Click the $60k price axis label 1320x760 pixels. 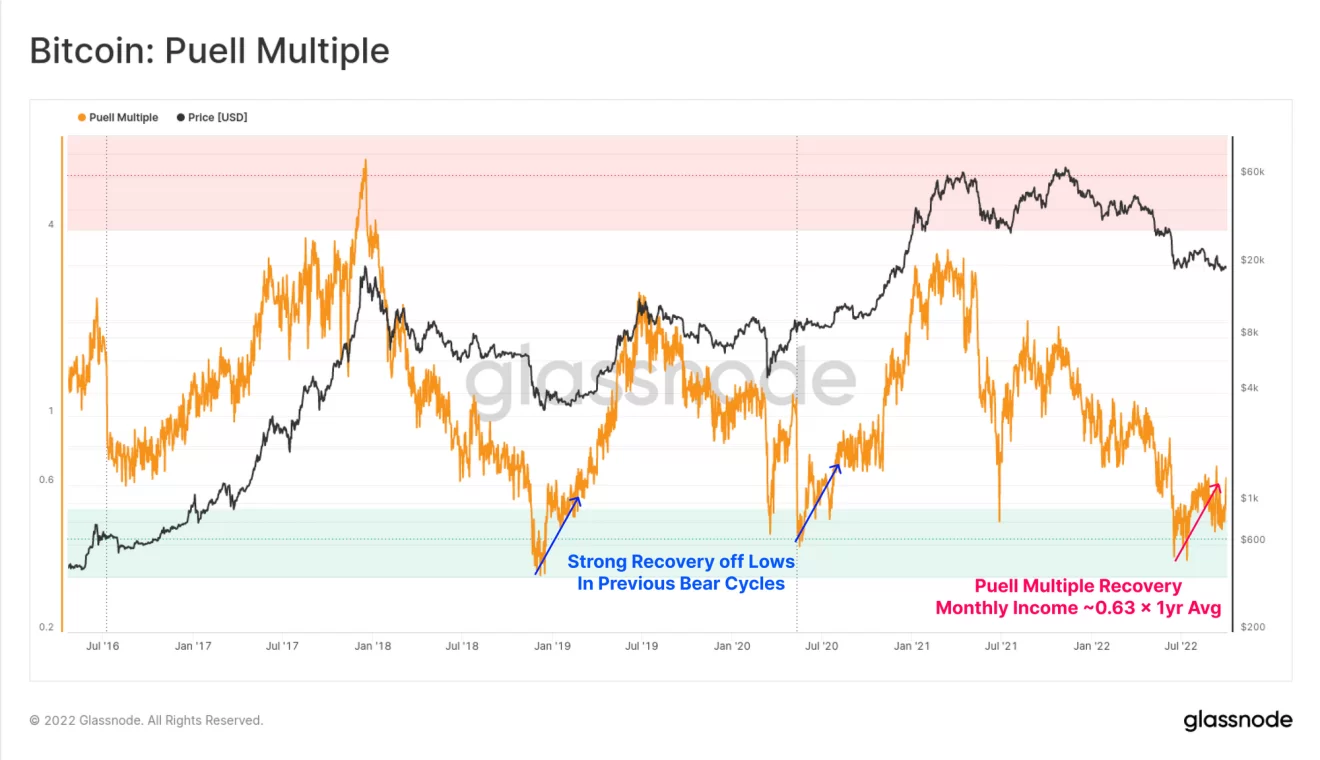pyautogui.click(x=1252, y=172)
